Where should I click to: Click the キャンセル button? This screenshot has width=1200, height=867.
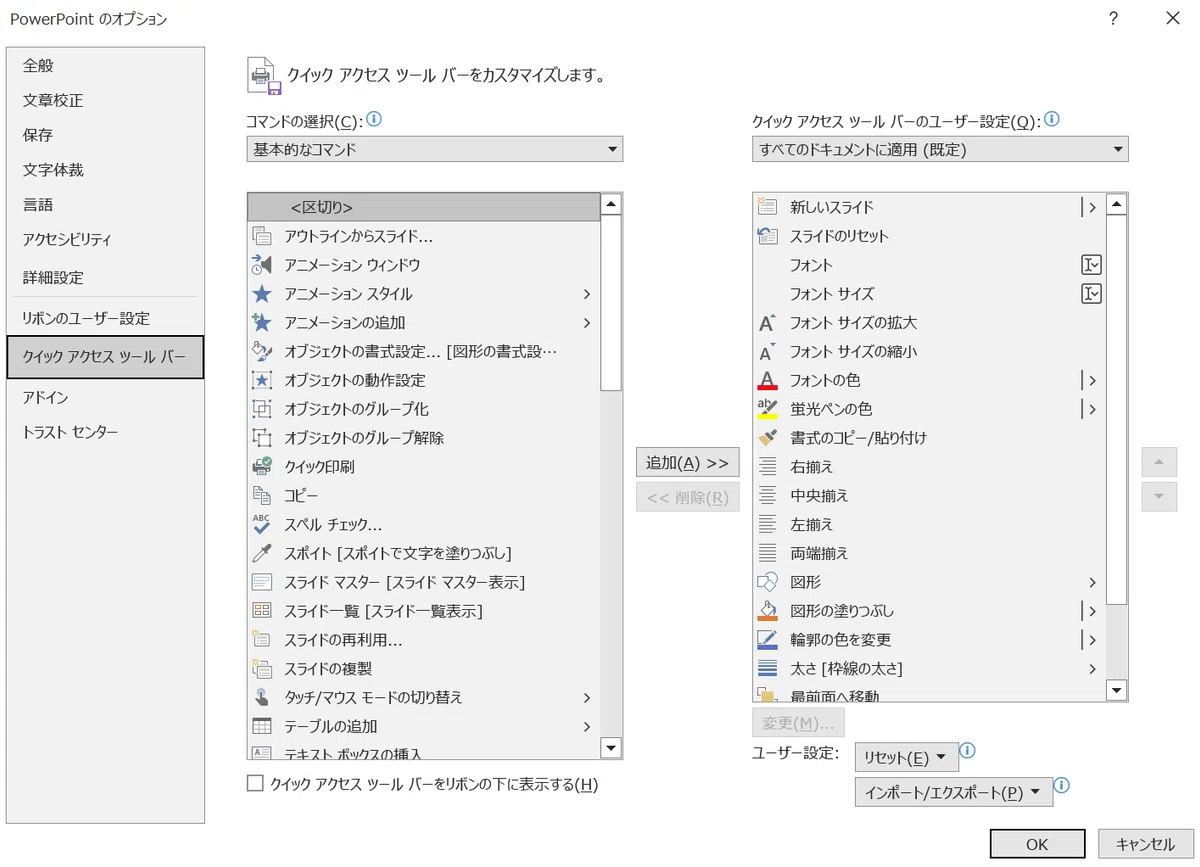(x=1145, y=844)
